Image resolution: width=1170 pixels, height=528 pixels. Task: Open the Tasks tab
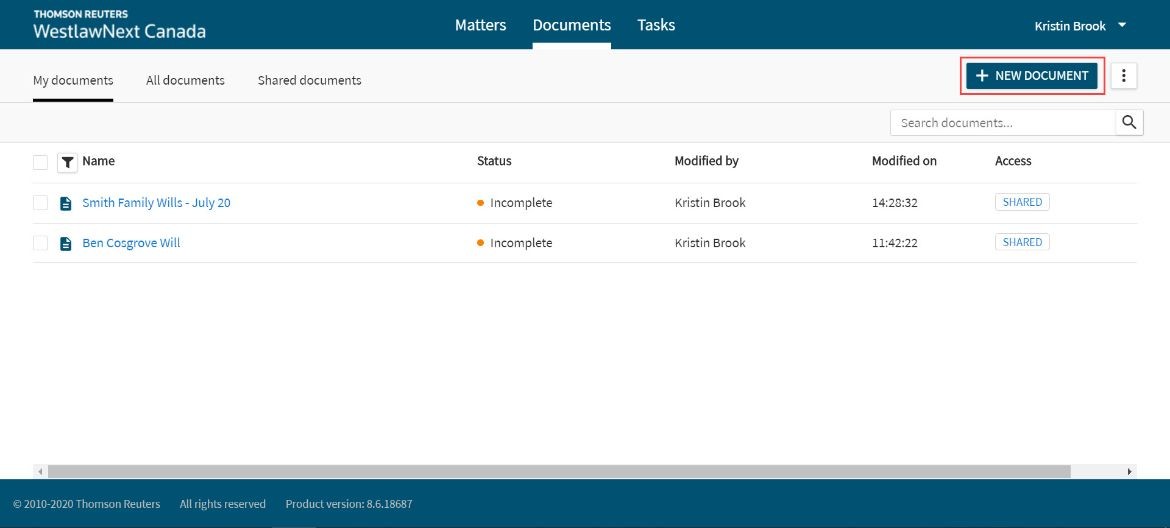656,25
